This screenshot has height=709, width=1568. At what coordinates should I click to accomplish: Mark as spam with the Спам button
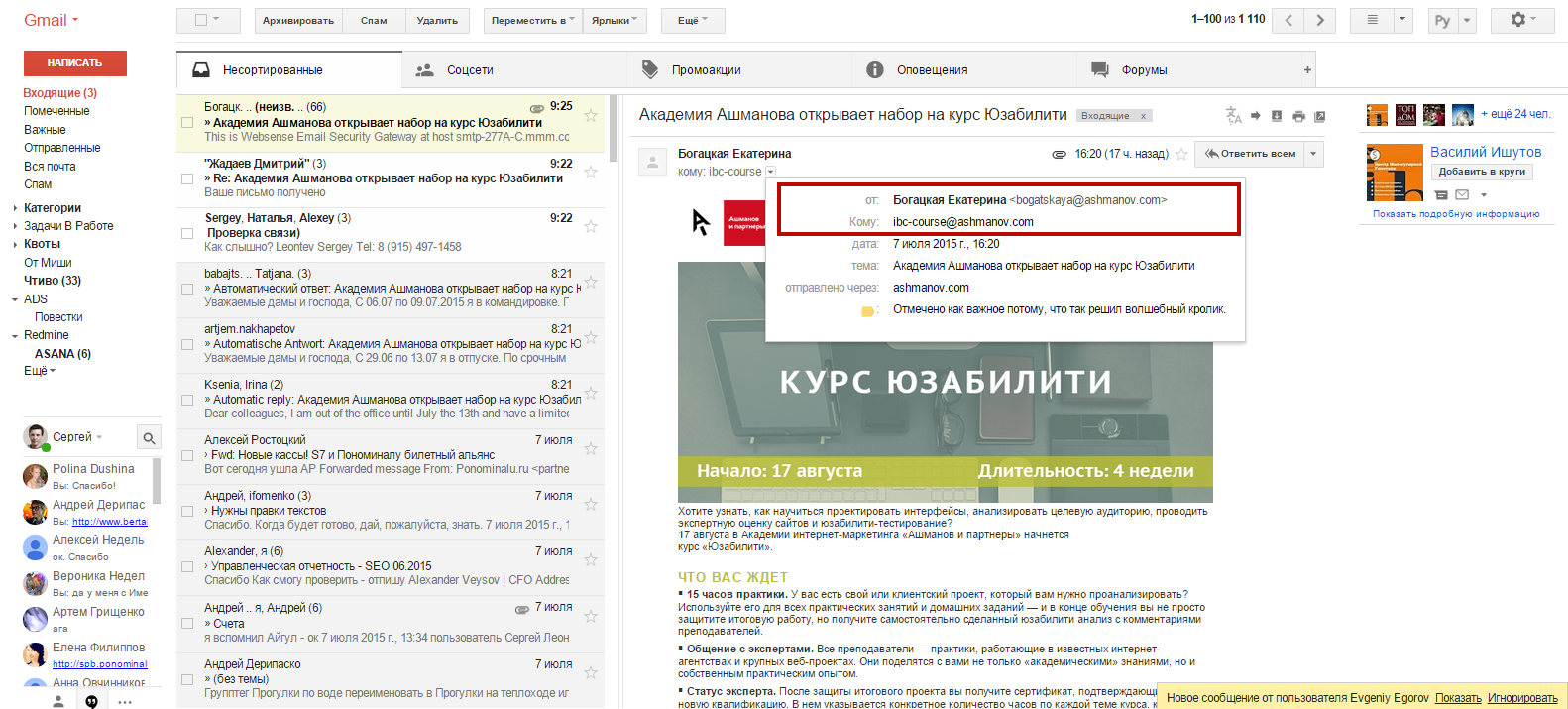(374, 20)
